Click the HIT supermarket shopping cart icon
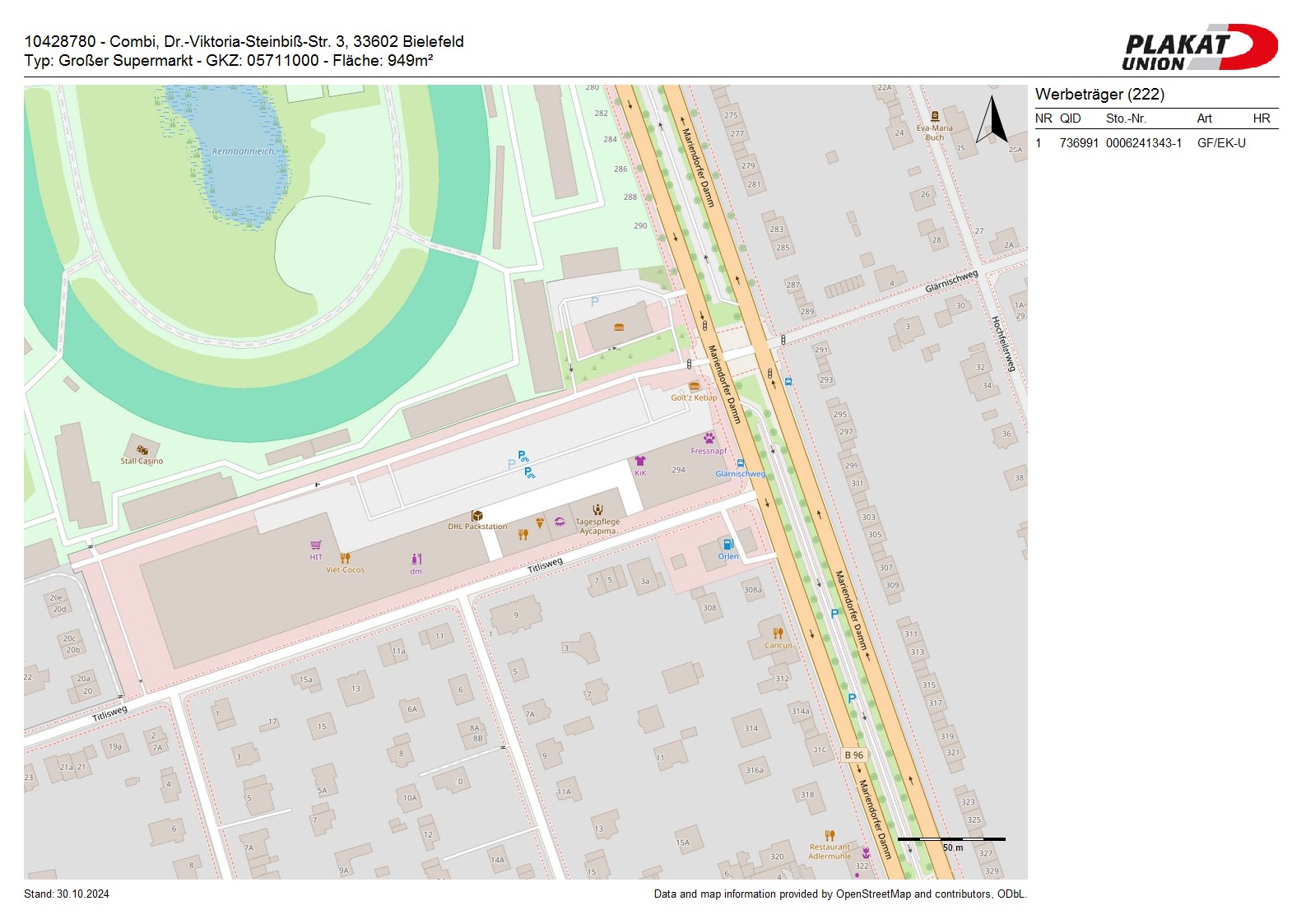 316,546
